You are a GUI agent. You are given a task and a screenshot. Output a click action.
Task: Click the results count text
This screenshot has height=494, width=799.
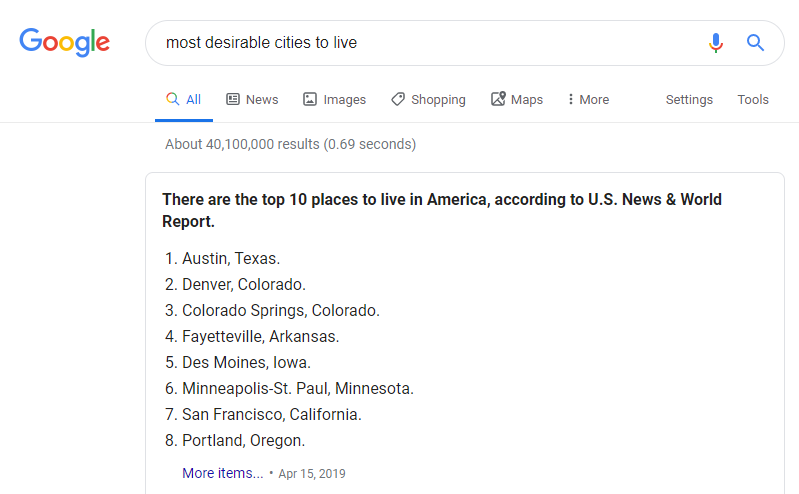[290, 144]
